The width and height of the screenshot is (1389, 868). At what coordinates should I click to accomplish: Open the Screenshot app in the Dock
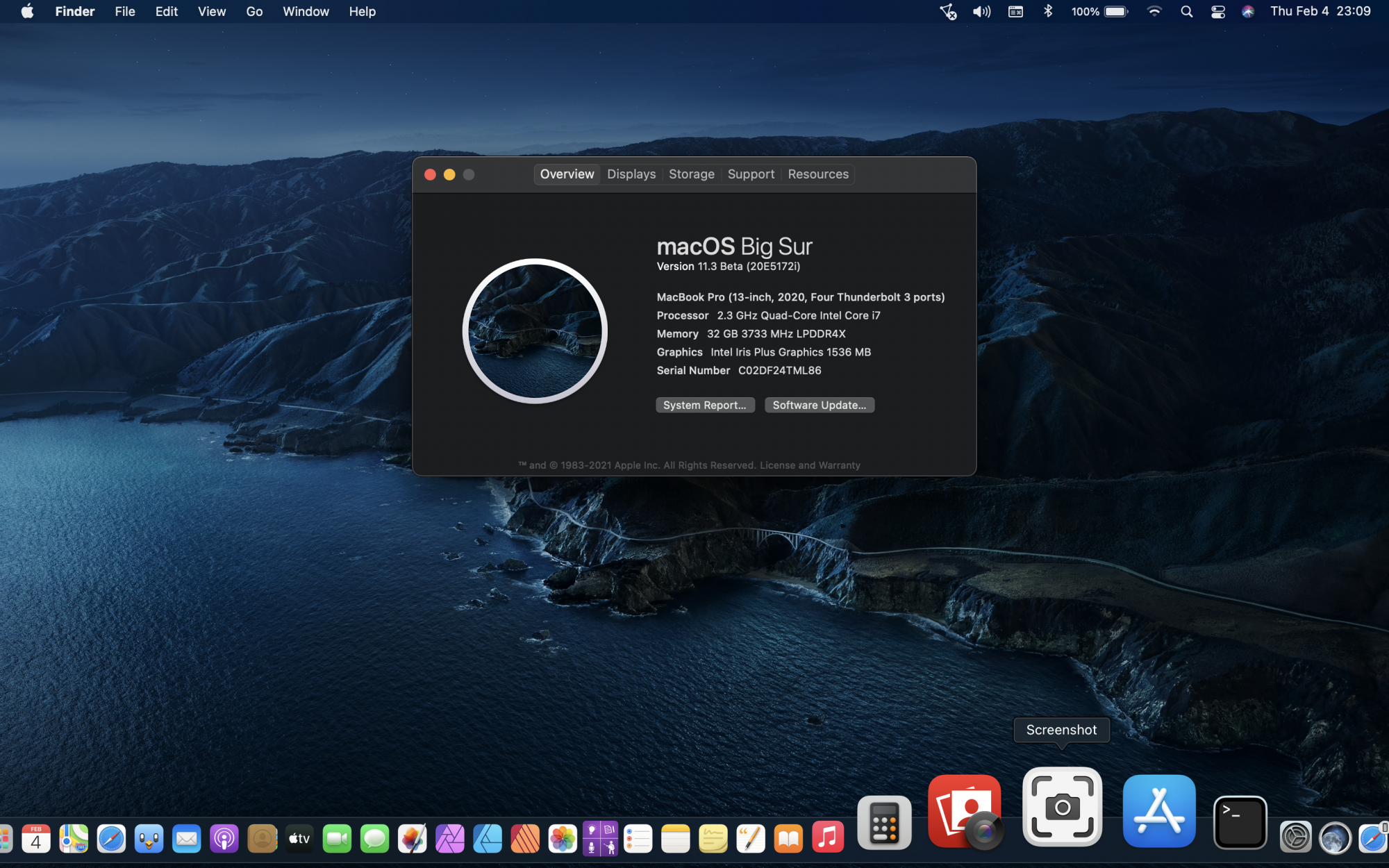(x=1062, y=807)
